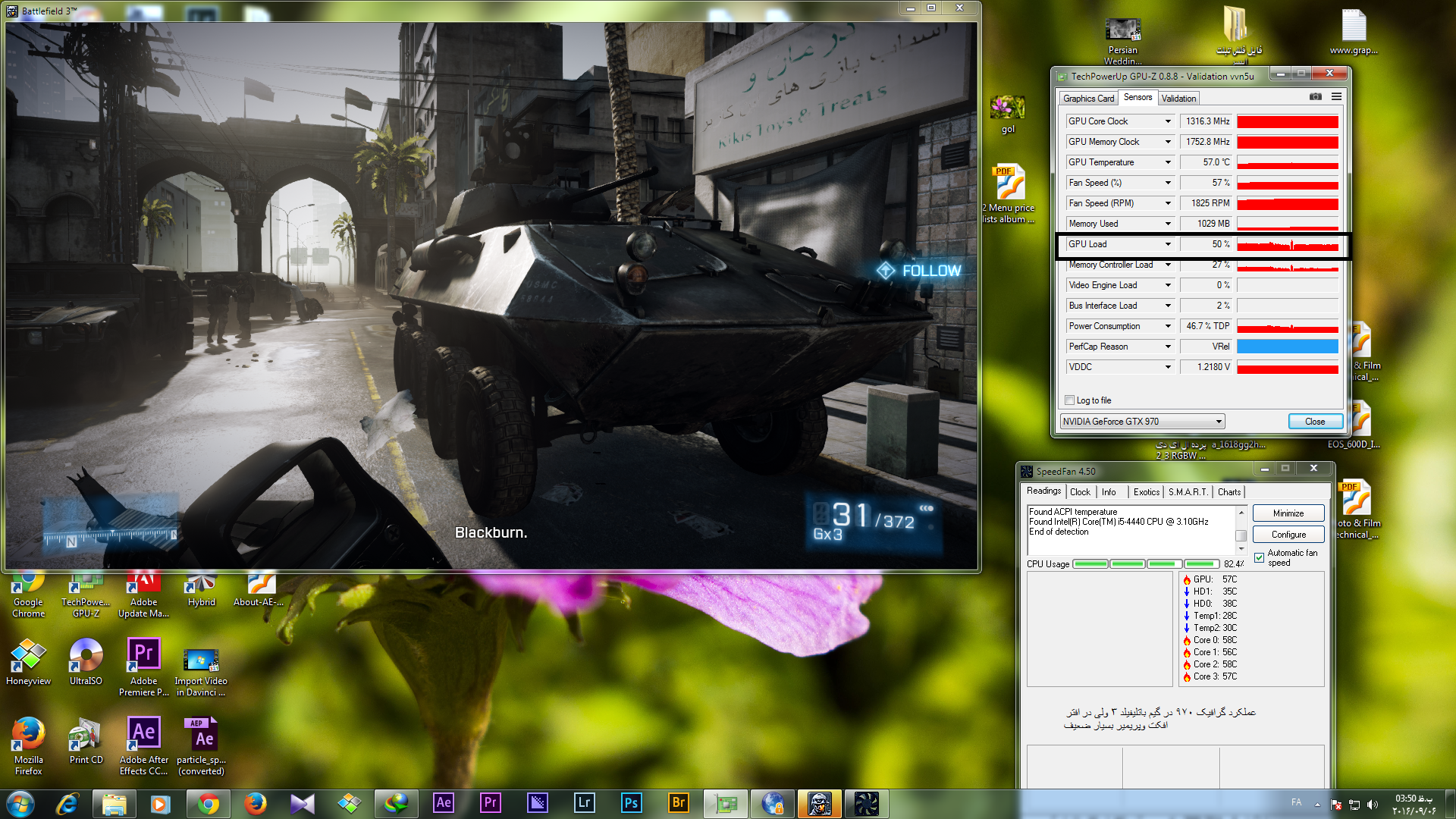This screenshot has width=1456, height=819.
Task: Select particle_sp (converted) AEP file
Action: [201, 746]
